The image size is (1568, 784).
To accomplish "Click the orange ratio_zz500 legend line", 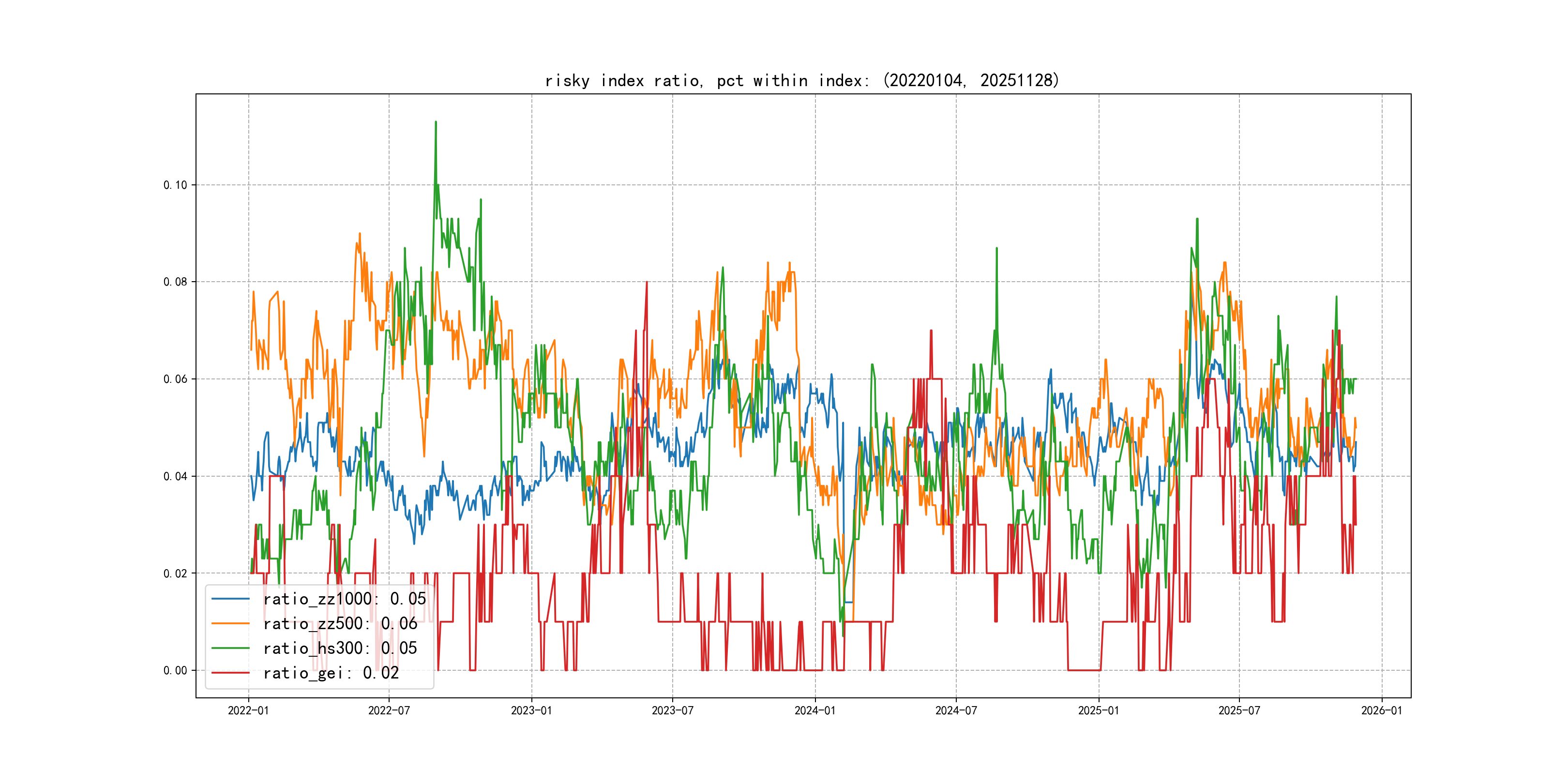I will pos(230,623).
